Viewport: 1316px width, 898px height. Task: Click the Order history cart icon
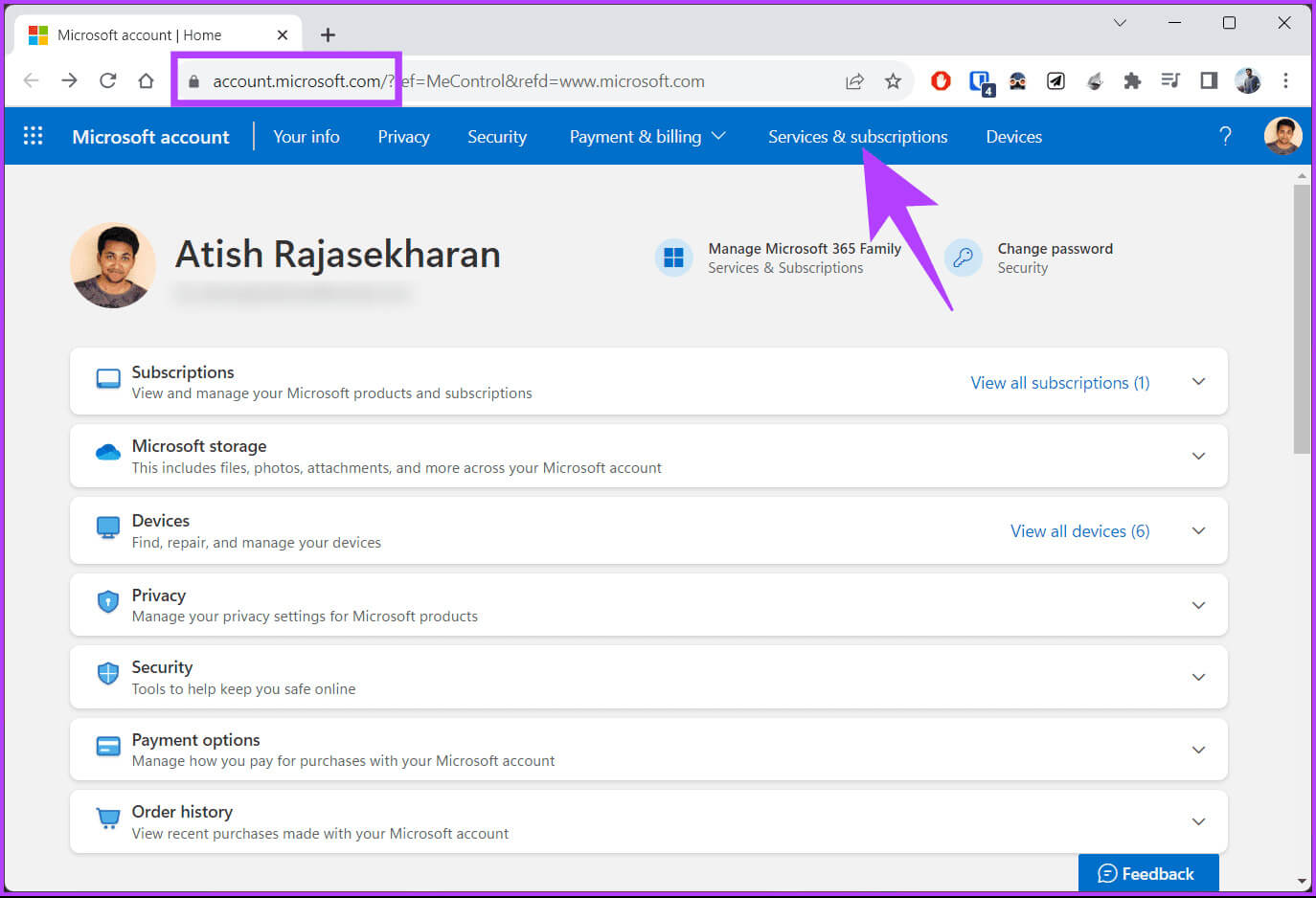pyautogui.click(x=108, y=819)
